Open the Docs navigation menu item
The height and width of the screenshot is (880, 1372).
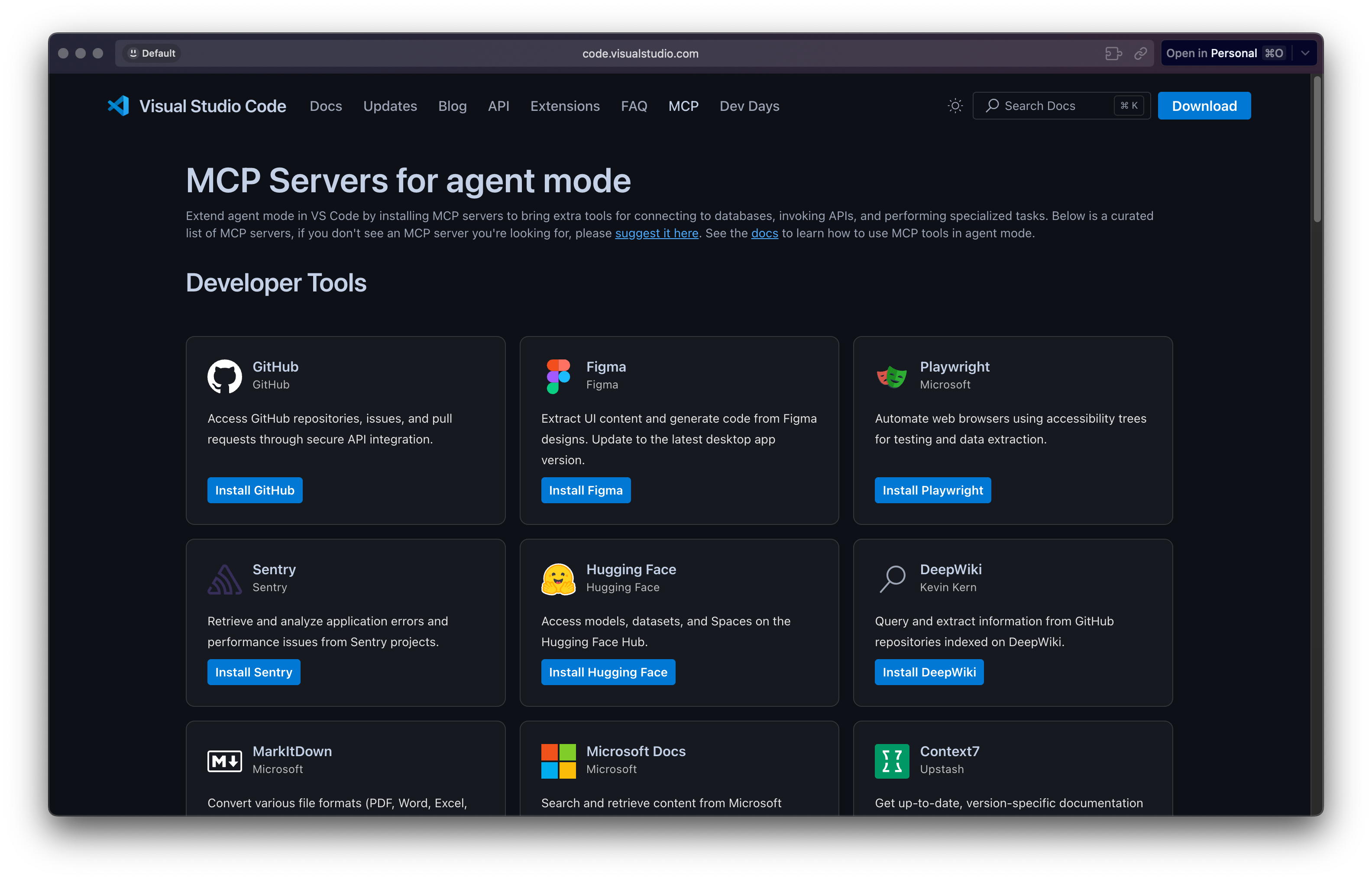point(326,106)
